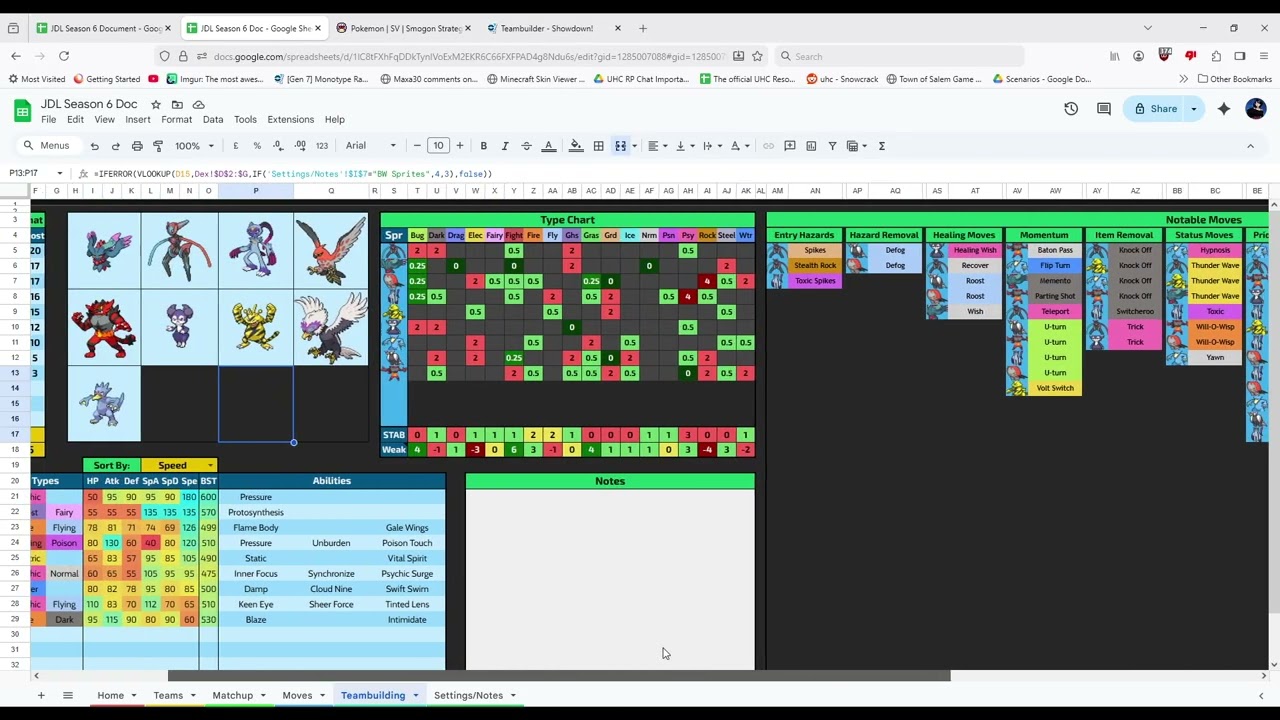The height and width of the screenshot is (720, 1280).
Task: Increase decimal places
Action: pos(300,146)
